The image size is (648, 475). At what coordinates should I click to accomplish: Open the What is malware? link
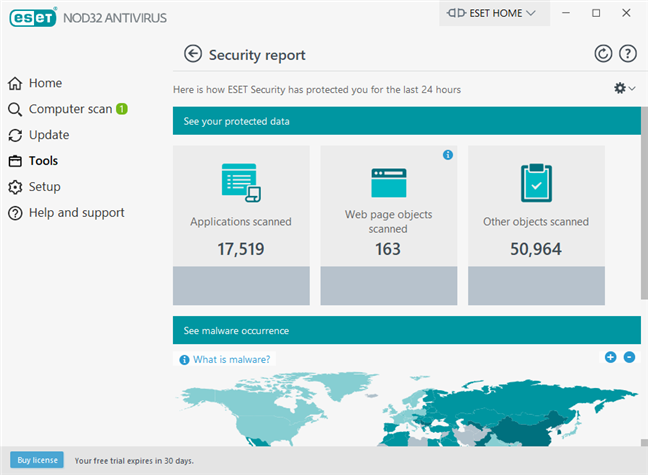(231, 359)
